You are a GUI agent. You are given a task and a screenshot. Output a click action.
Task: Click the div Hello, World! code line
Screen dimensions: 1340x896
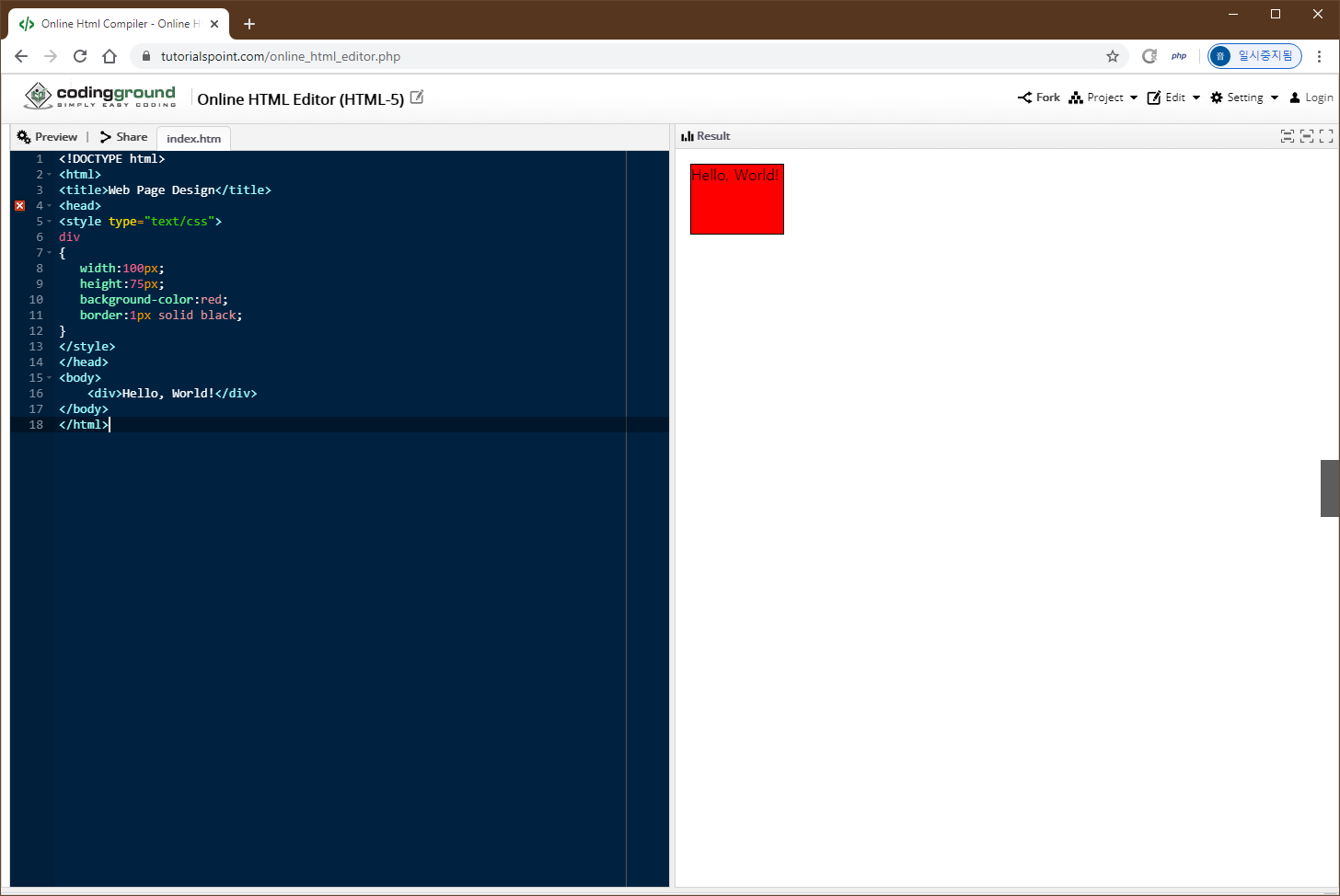click(x=172, y=394)
